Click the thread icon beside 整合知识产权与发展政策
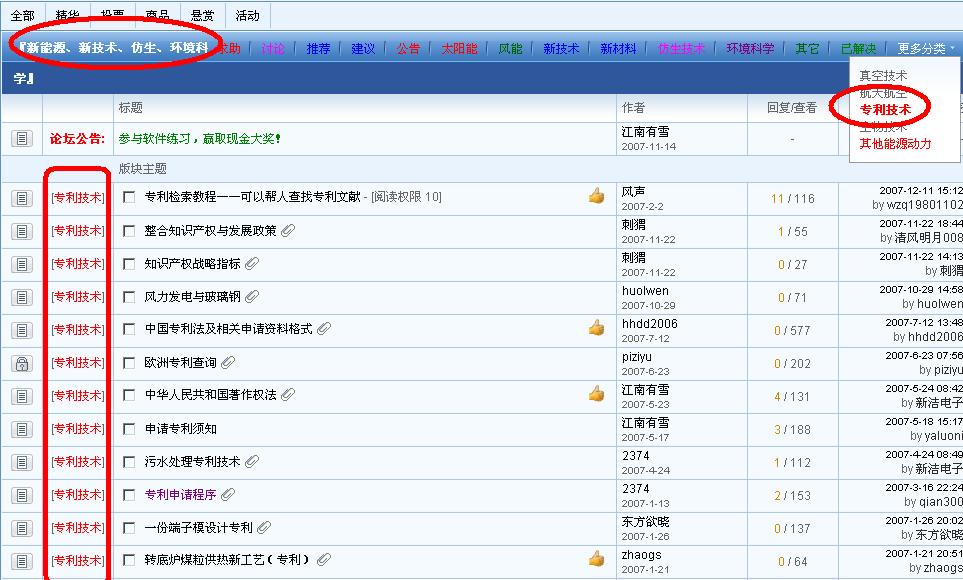The height and width of the screenshot is (580, 963). tap(21, 231)
